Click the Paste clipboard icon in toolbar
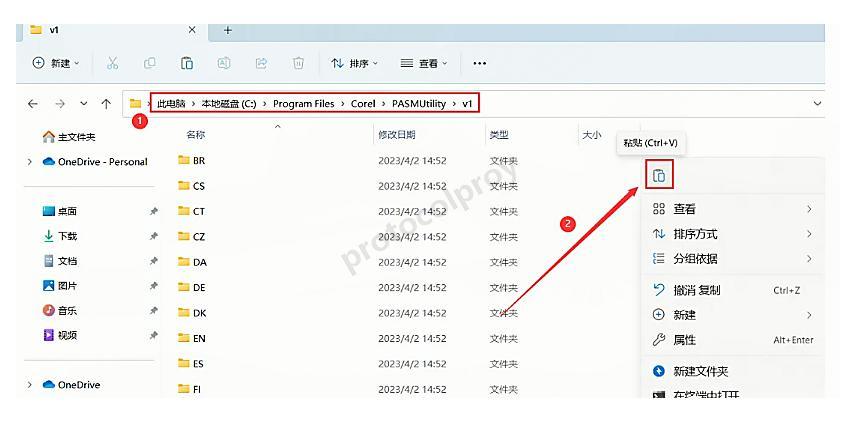 187,63
